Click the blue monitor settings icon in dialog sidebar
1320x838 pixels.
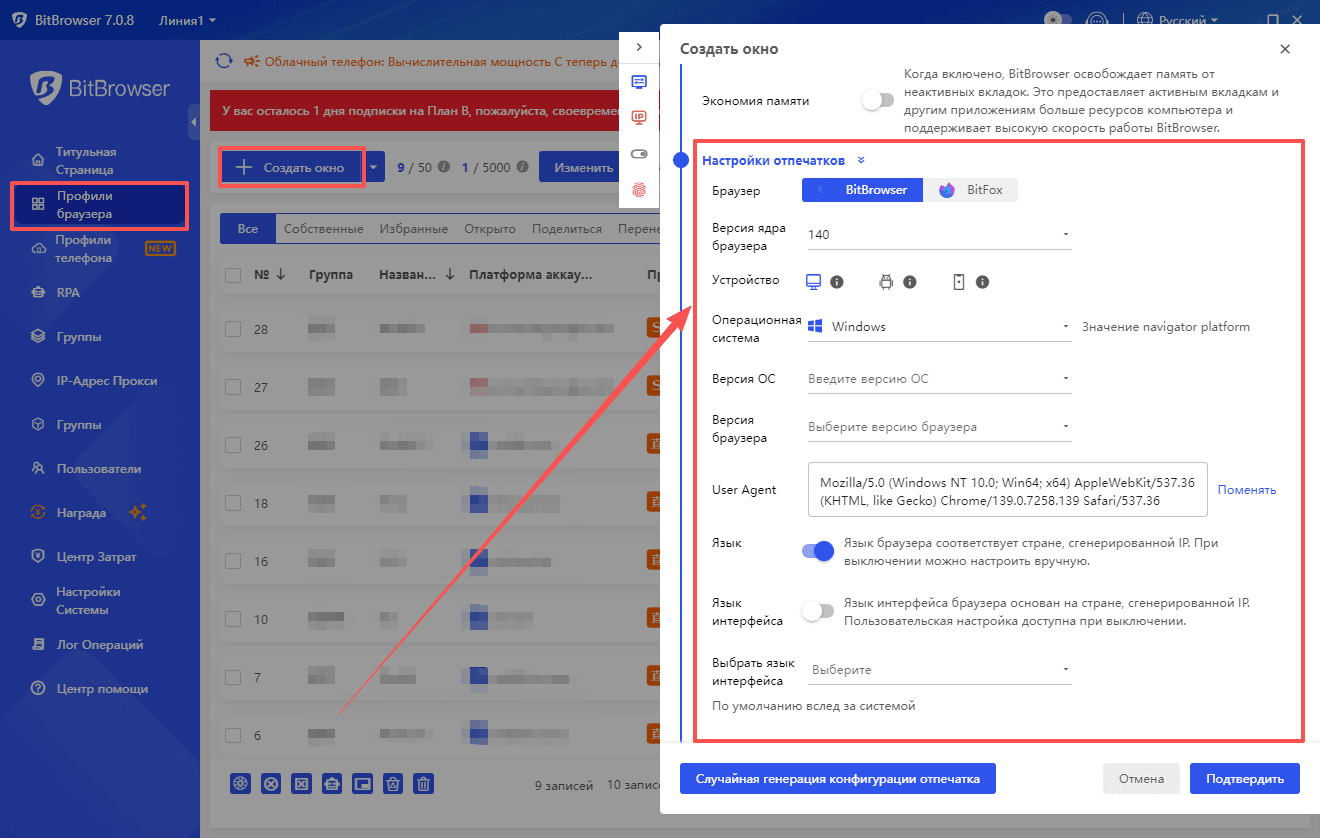(640, 81)
